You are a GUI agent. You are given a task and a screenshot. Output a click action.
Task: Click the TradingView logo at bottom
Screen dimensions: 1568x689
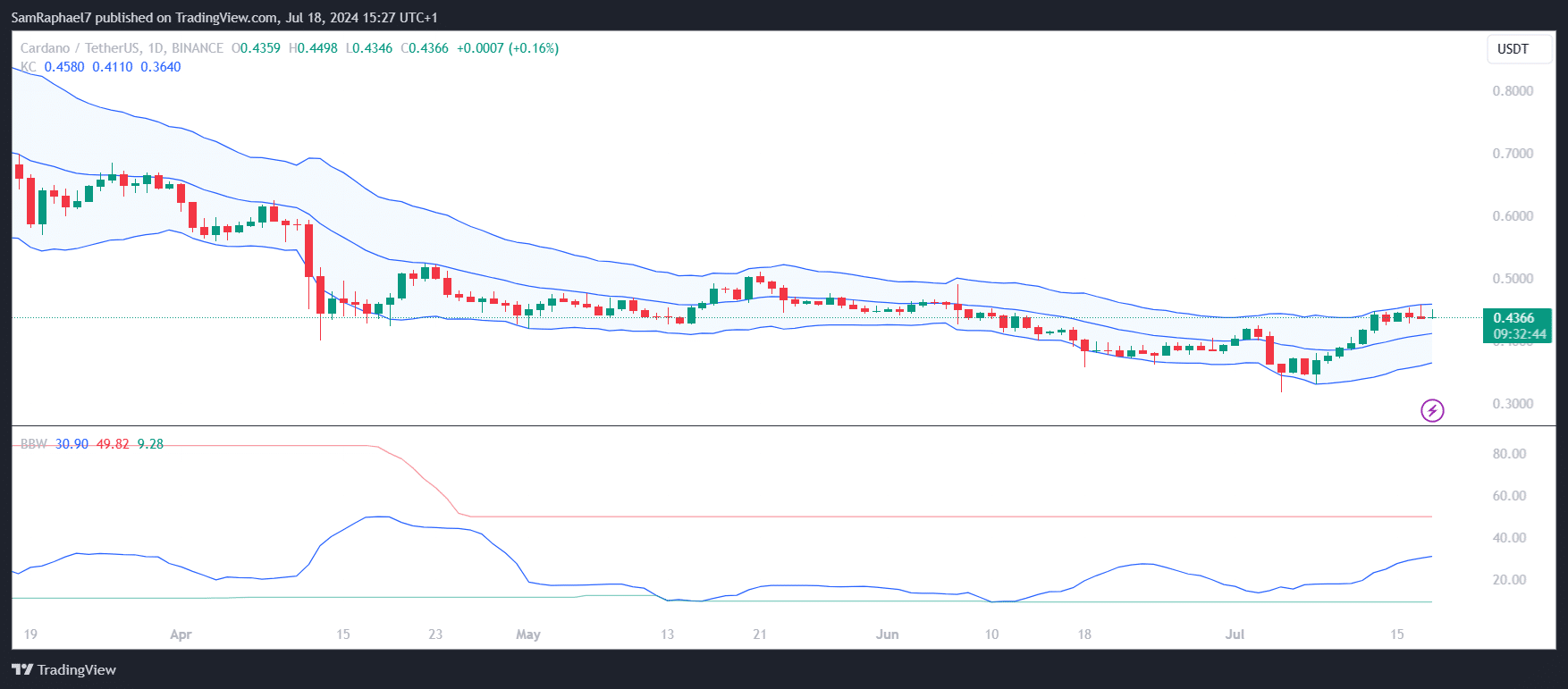[64, 669]
